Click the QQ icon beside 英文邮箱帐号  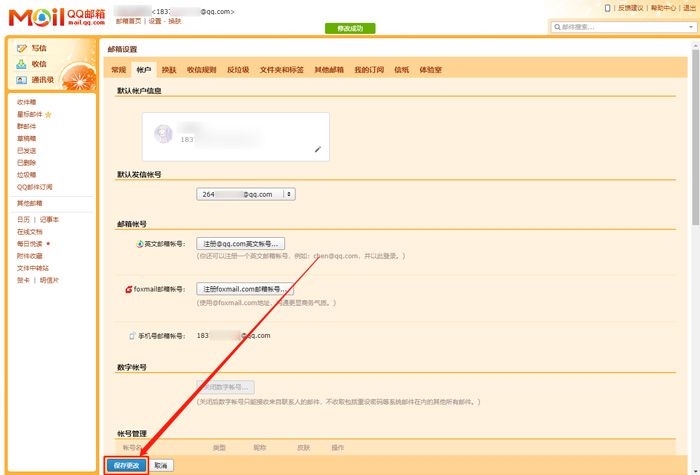[140, 244]
